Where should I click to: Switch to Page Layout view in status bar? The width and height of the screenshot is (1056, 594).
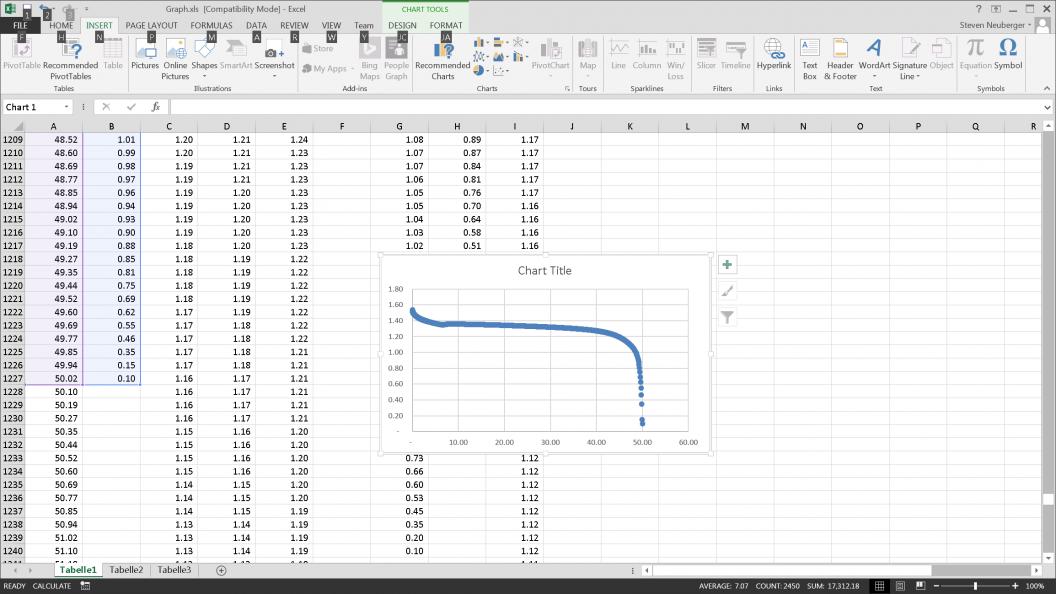coord(900,586)
